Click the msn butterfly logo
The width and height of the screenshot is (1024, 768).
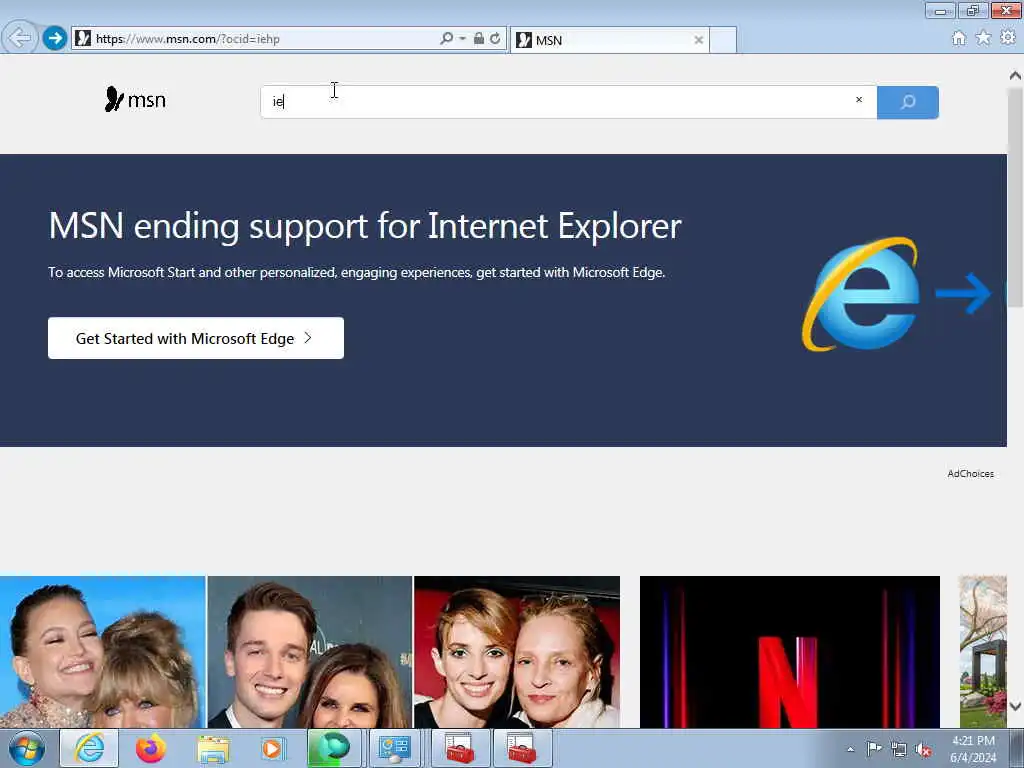click(x=135, y=99)
